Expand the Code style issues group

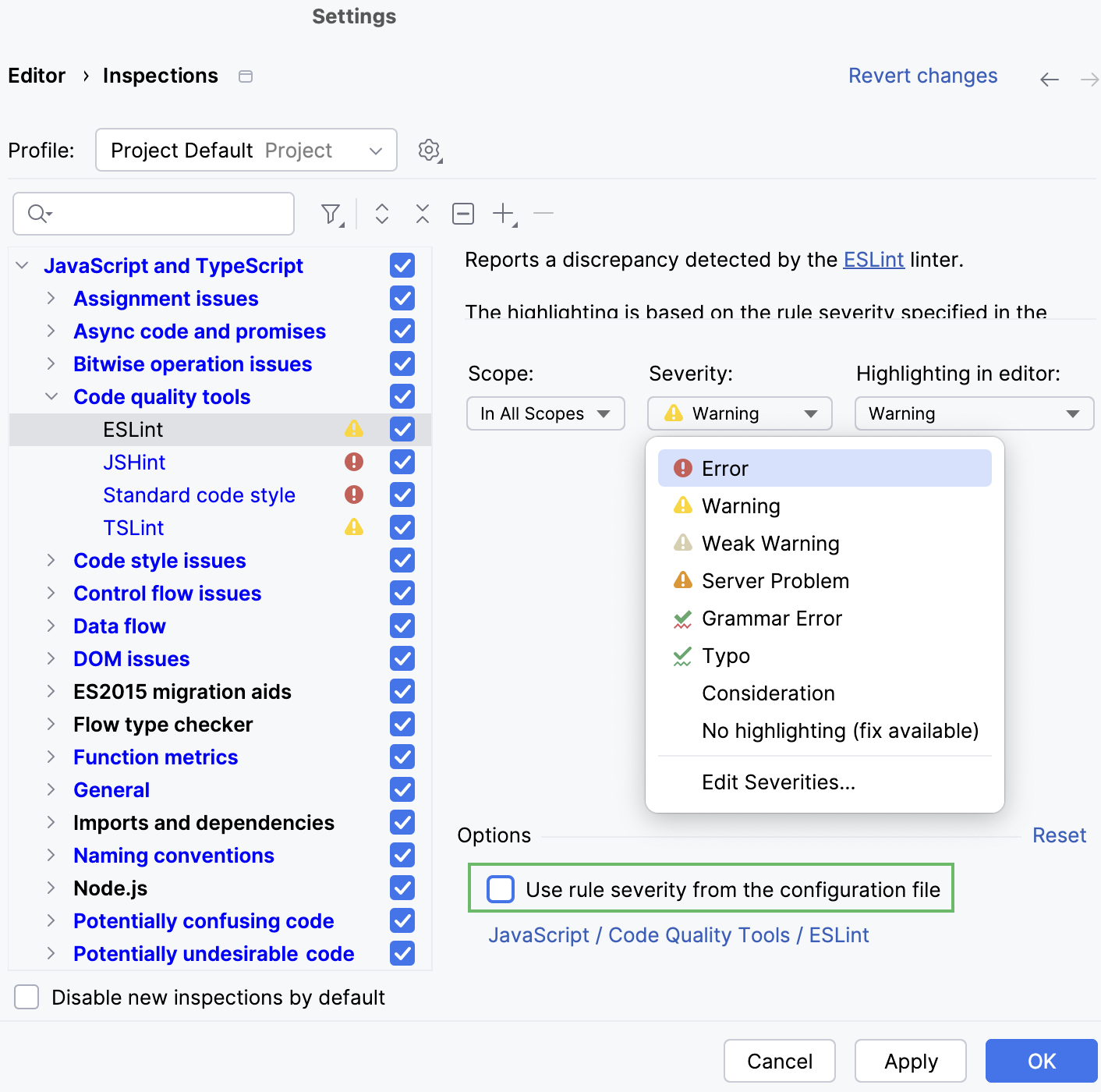pos(51,560)
